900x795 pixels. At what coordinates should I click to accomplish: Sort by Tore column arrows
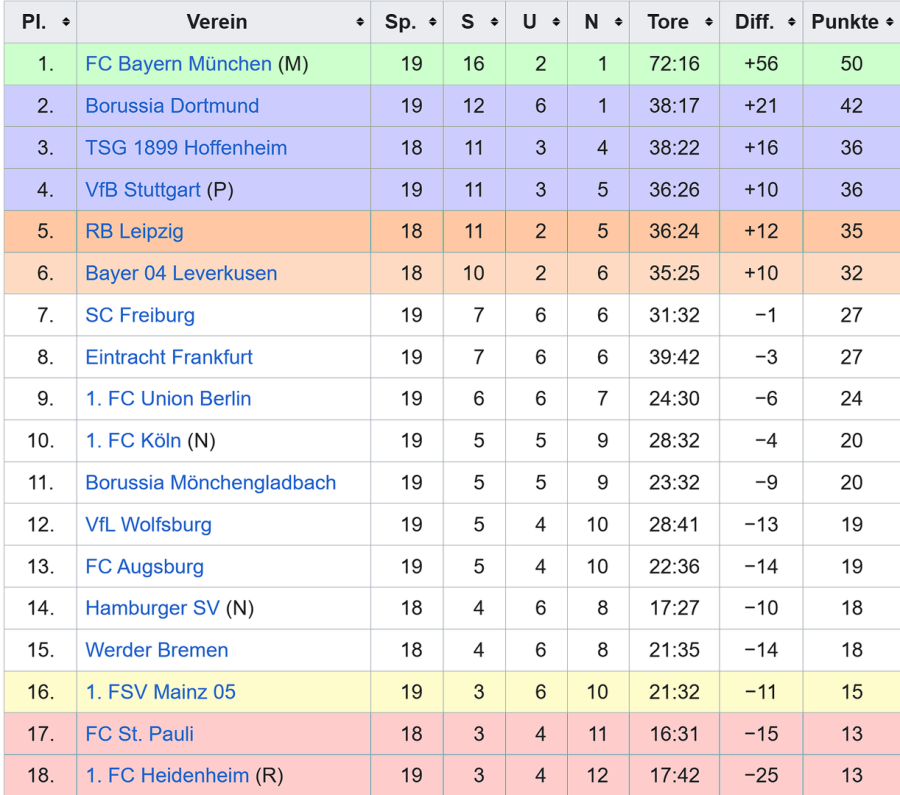point(708,22)
